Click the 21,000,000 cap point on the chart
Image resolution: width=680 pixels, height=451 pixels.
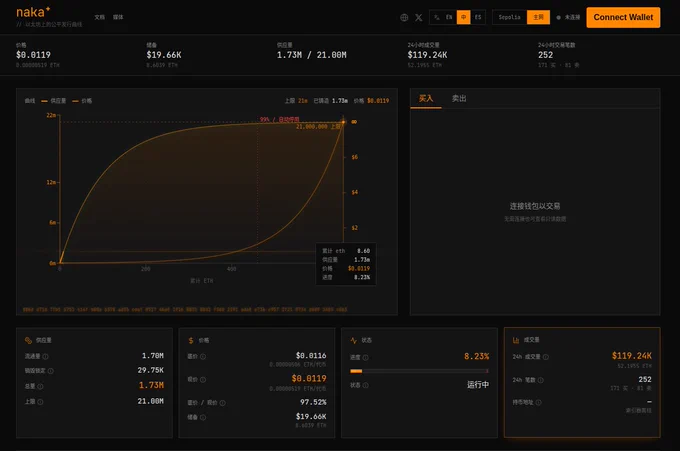(343, 122)
